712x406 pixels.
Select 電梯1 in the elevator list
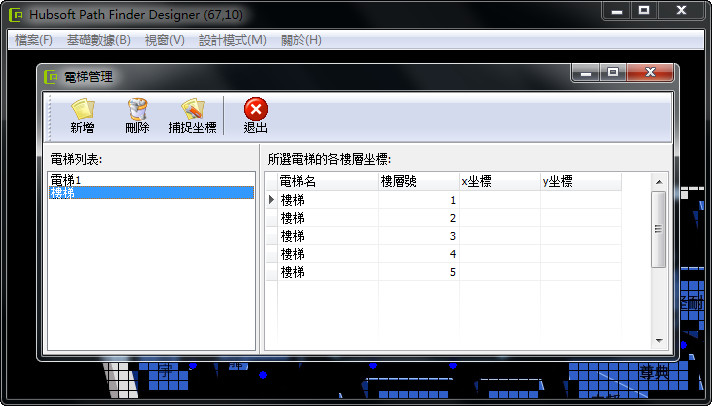pyautogui.click(x=65, y=179)
